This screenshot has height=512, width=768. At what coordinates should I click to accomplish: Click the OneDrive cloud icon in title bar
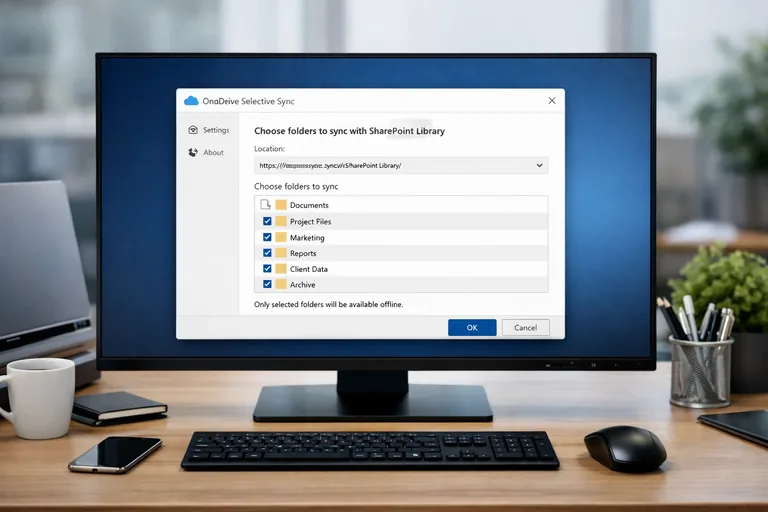point(191,101)
